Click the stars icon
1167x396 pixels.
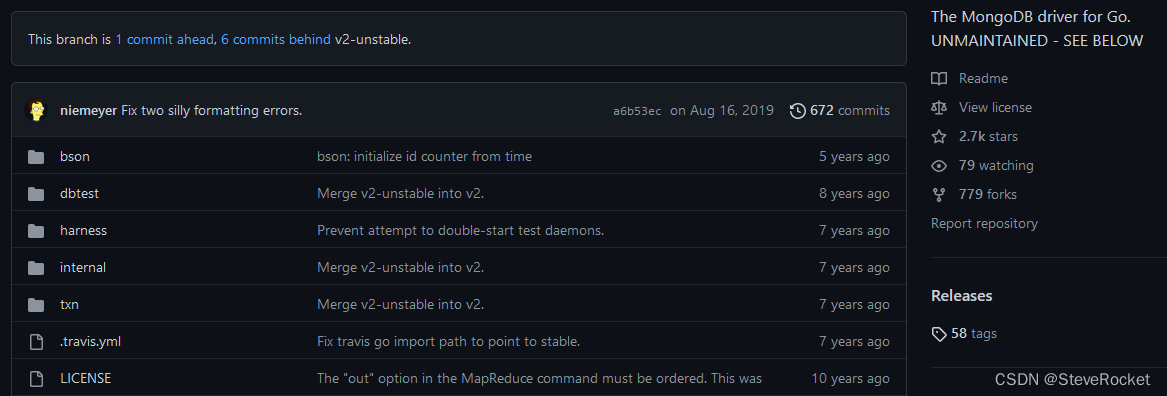point(939,136)
